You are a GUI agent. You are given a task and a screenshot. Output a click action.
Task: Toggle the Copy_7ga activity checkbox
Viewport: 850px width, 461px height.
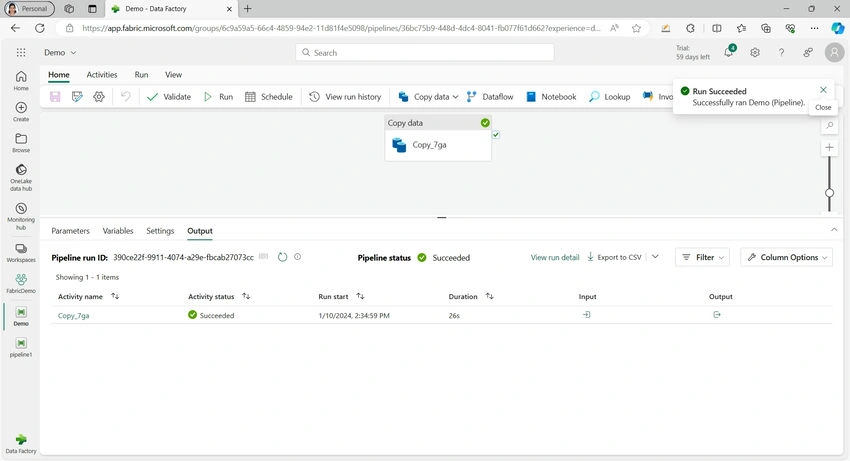coord(496,135)
